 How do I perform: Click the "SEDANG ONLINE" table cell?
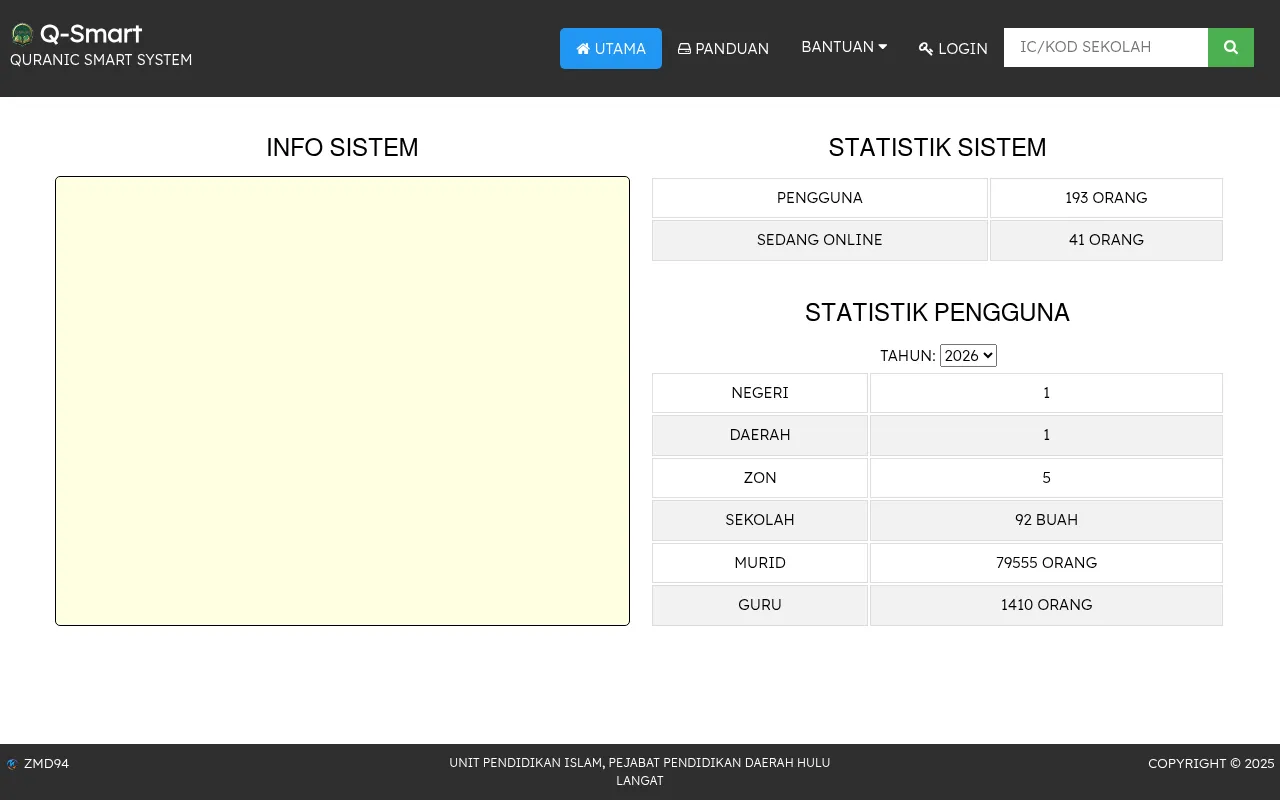pos(820,240)
